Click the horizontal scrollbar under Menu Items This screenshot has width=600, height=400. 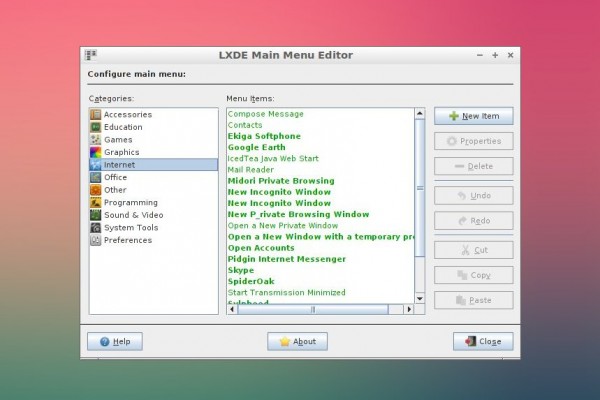click(x=320, y=310)
